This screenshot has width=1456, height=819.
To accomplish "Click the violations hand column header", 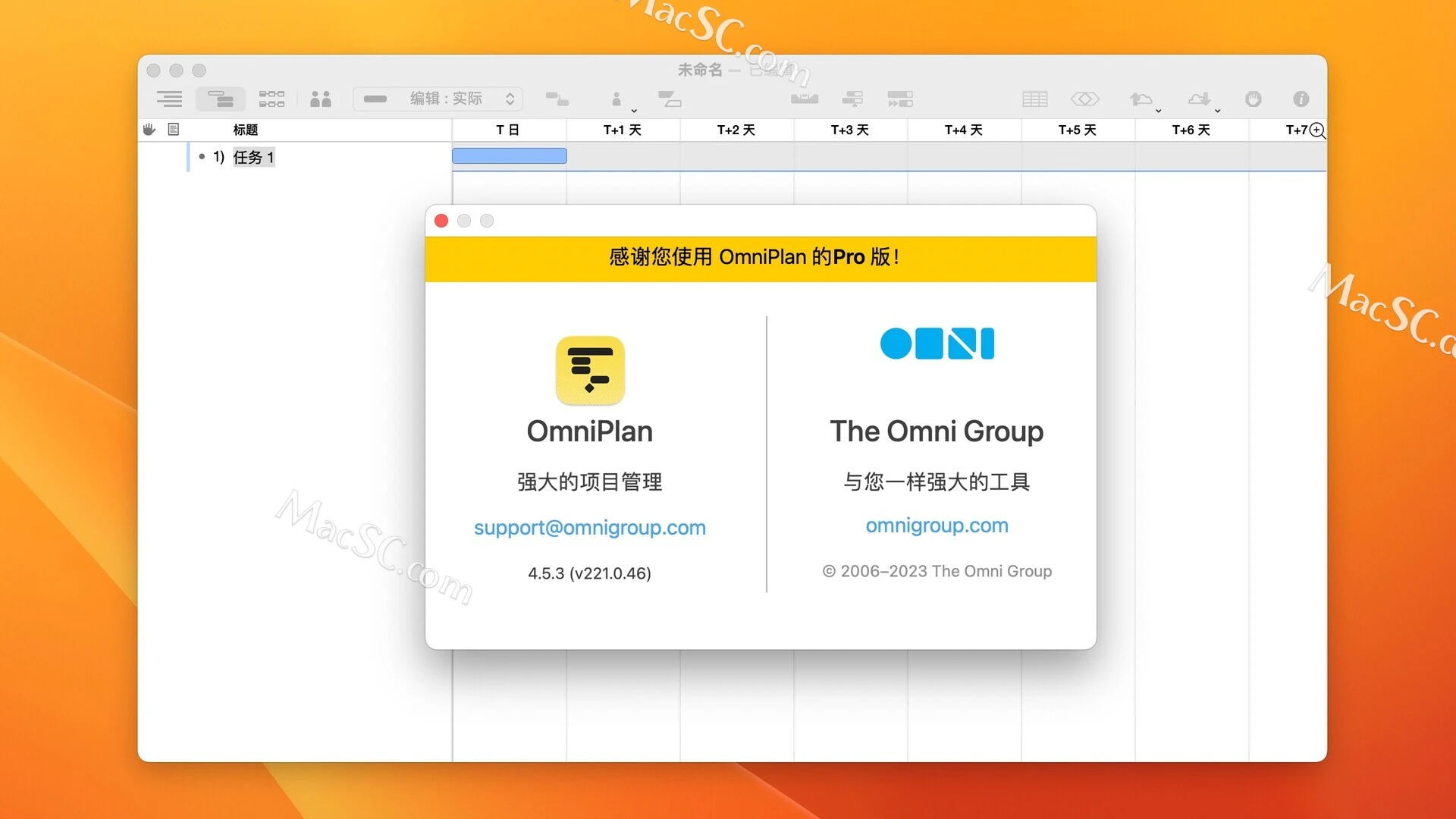I will 149,130.
